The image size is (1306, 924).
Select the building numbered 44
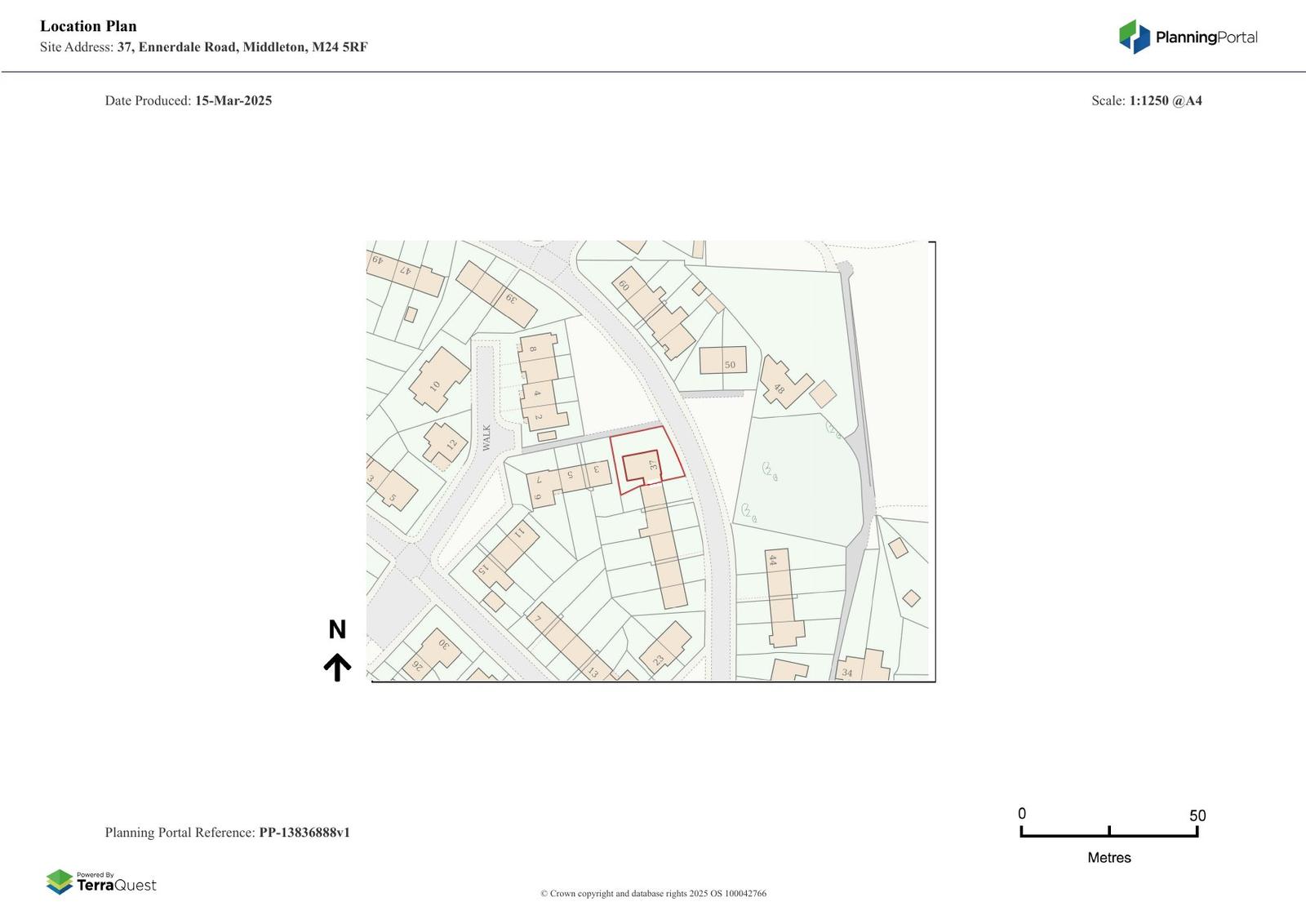tap(780, 596)
